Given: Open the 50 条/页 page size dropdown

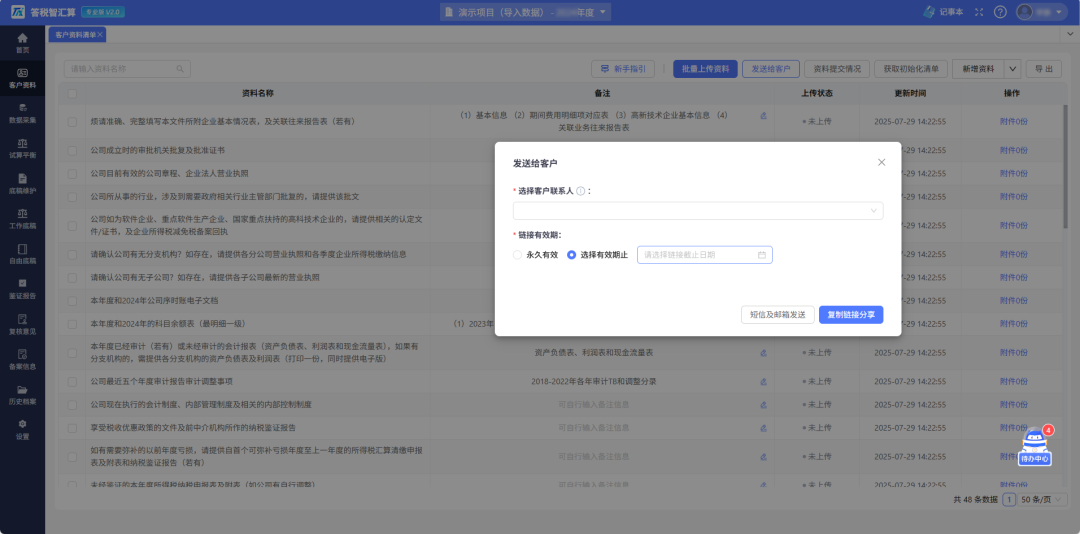Looking at the screenshot, I should click(x=1043, y=500).
